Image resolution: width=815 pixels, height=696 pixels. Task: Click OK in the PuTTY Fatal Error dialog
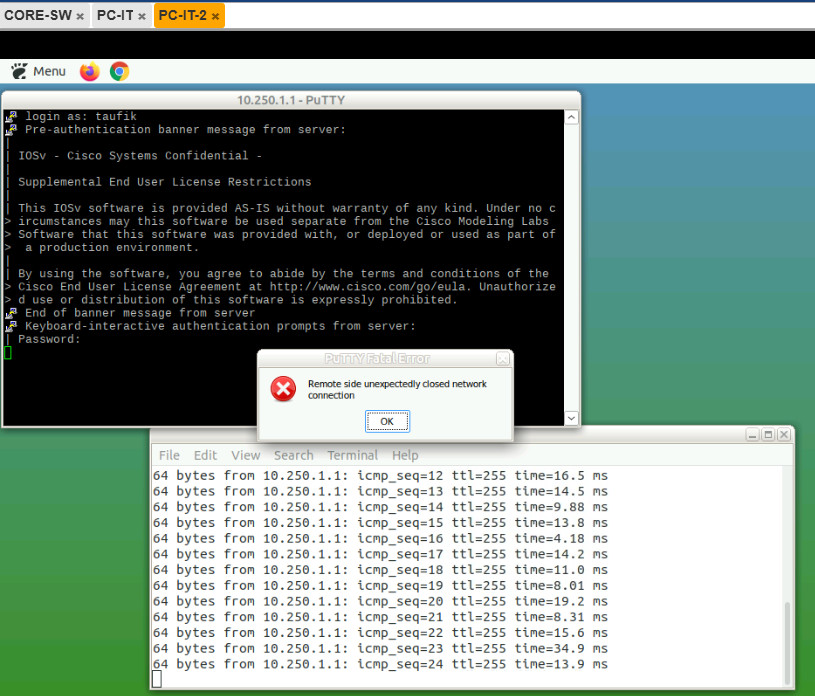[x=387, y=421]
